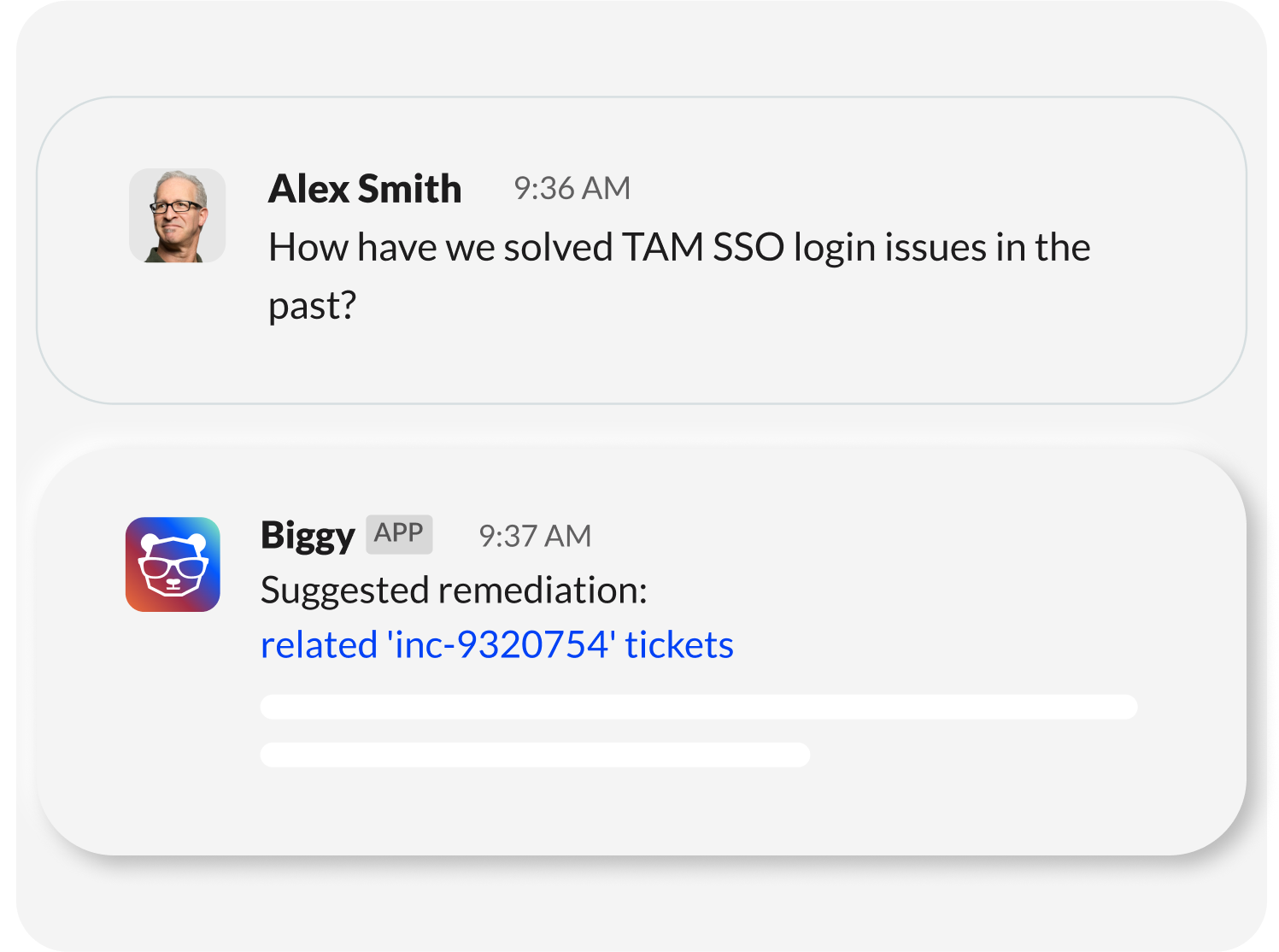Click the Alex Smith message card
Image resolution: width=1279 pixels, height=952 pixels.
(x=642, y=250)
